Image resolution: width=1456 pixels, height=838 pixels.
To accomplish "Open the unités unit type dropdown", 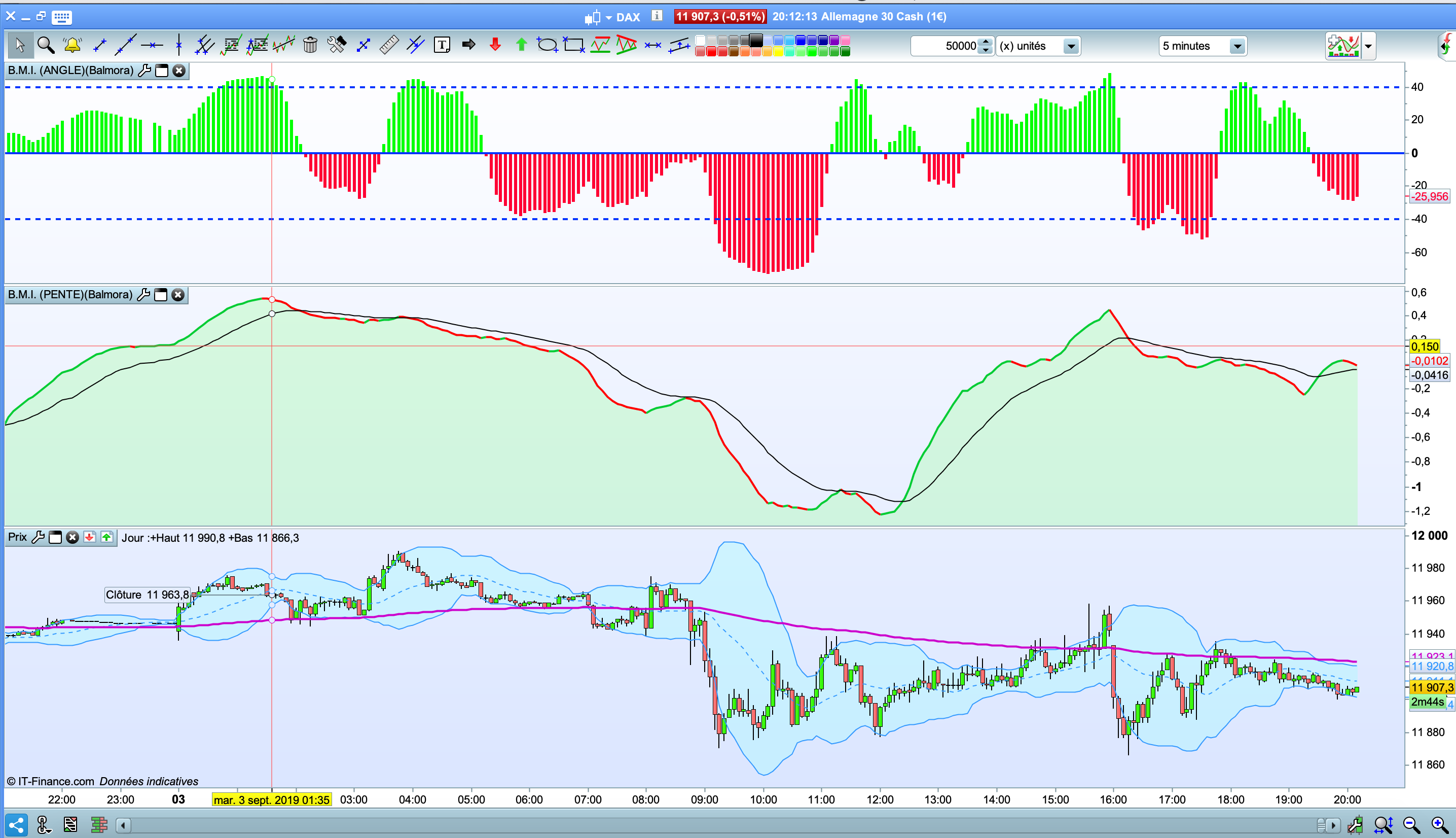I will click(x=1070, y=46).
